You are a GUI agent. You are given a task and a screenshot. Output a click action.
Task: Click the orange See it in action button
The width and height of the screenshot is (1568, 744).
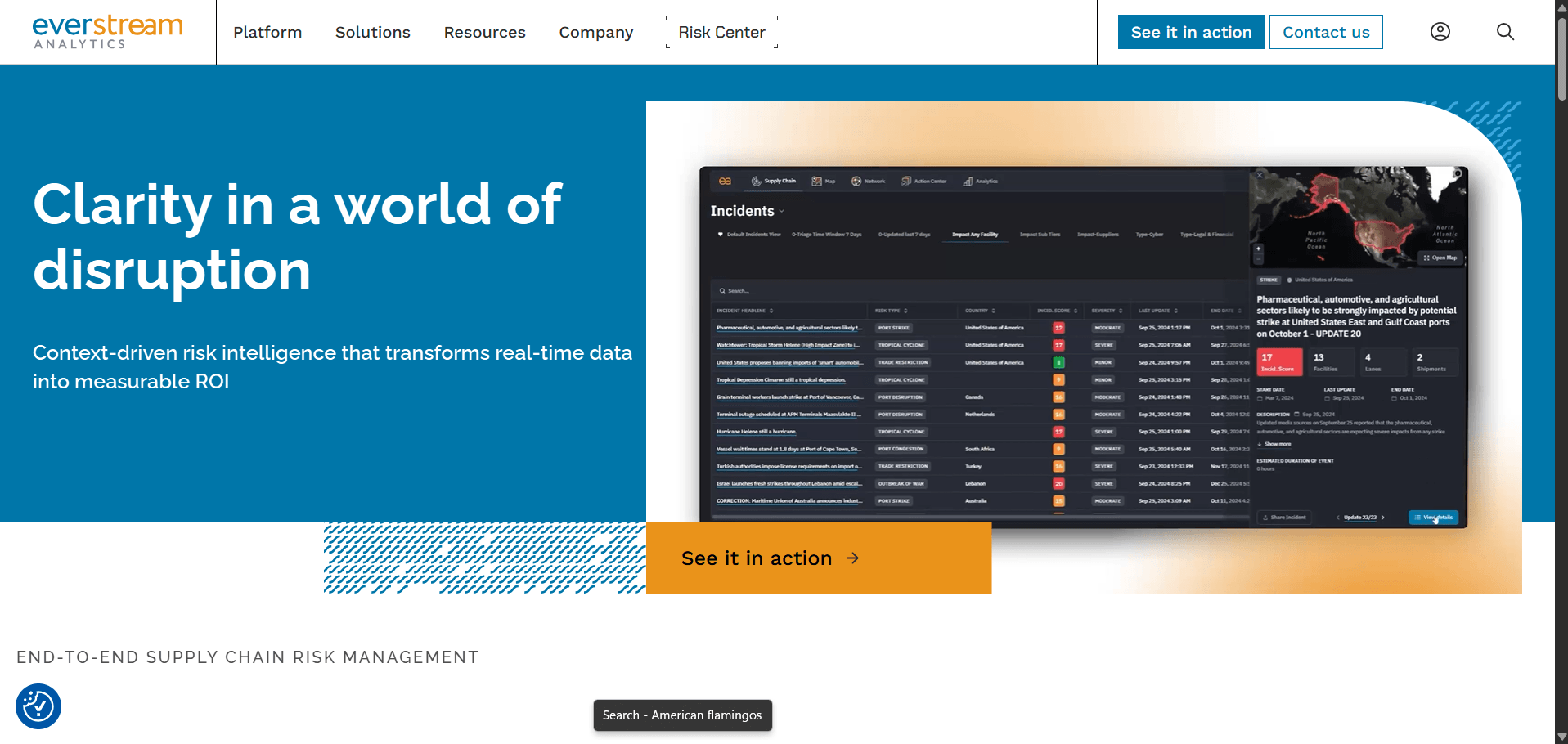coord(819,558)
